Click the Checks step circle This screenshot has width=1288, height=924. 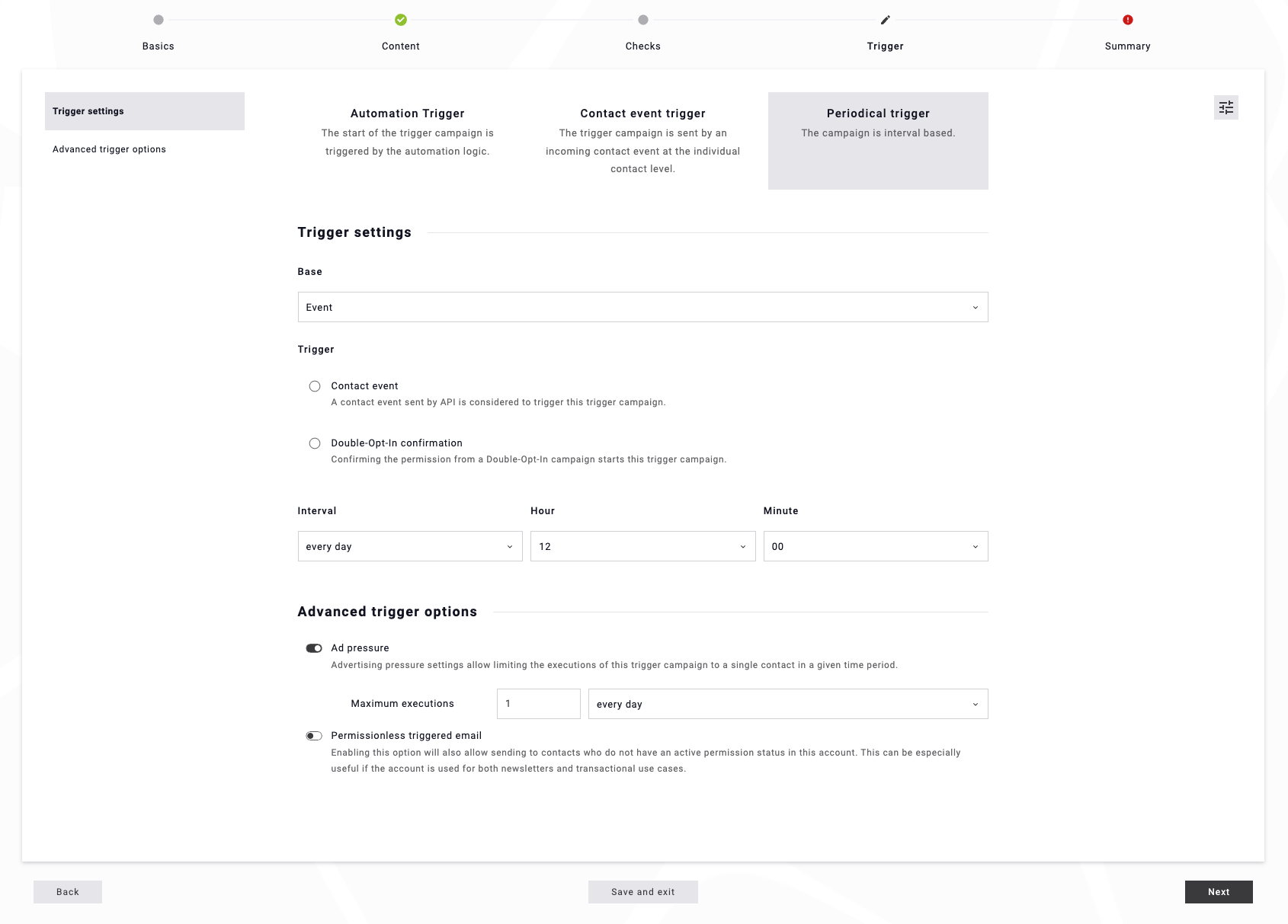pyautogui.click(x=643, y=20)
